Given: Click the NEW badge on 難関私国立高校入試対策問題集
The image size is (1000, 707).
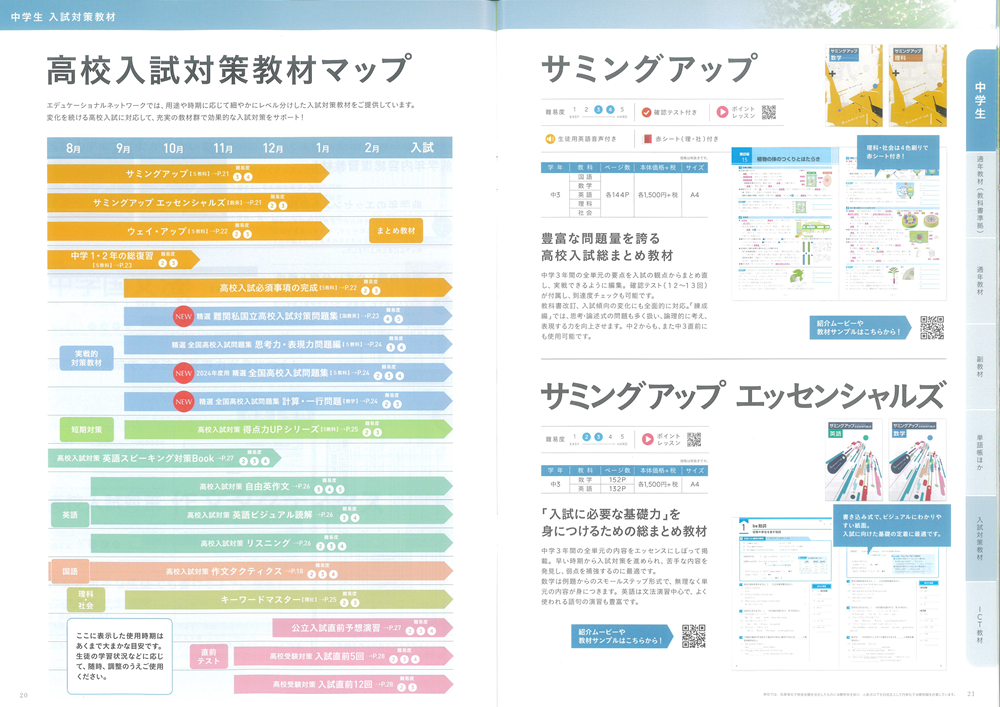Looking at the screenshot, I should (x=183, y=316).
